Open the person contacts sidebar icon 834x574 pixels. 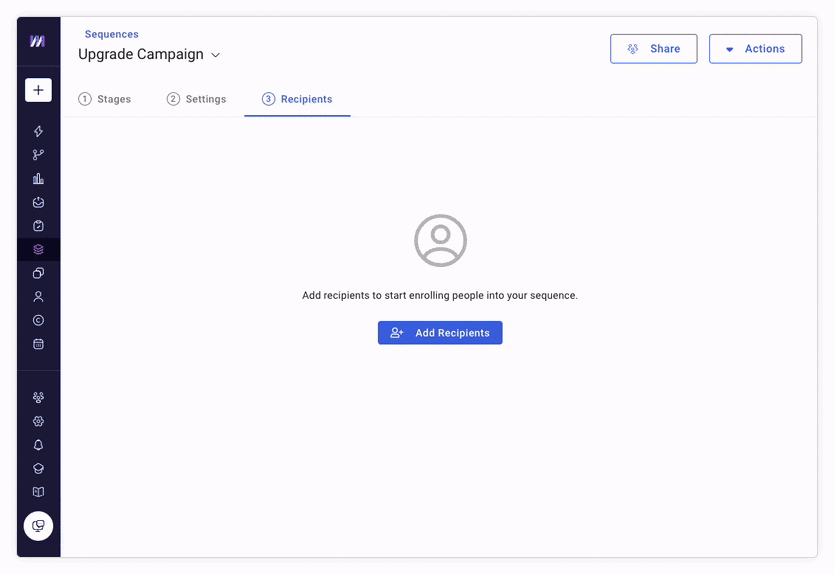coord(38,297)
